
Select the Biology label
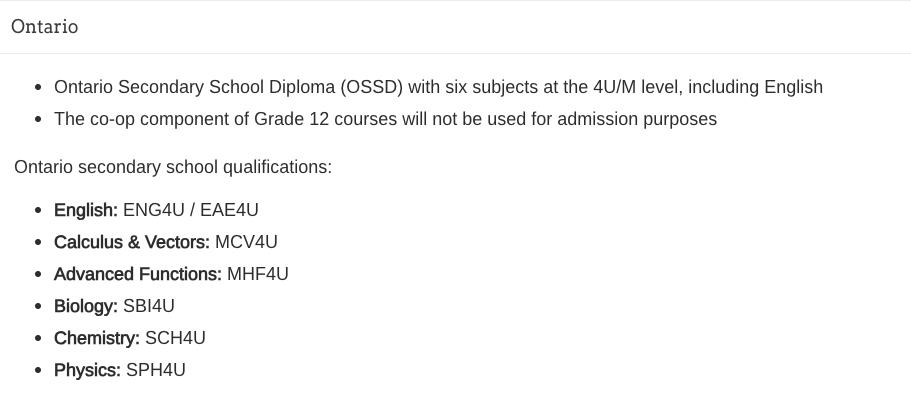coord(86,306)
